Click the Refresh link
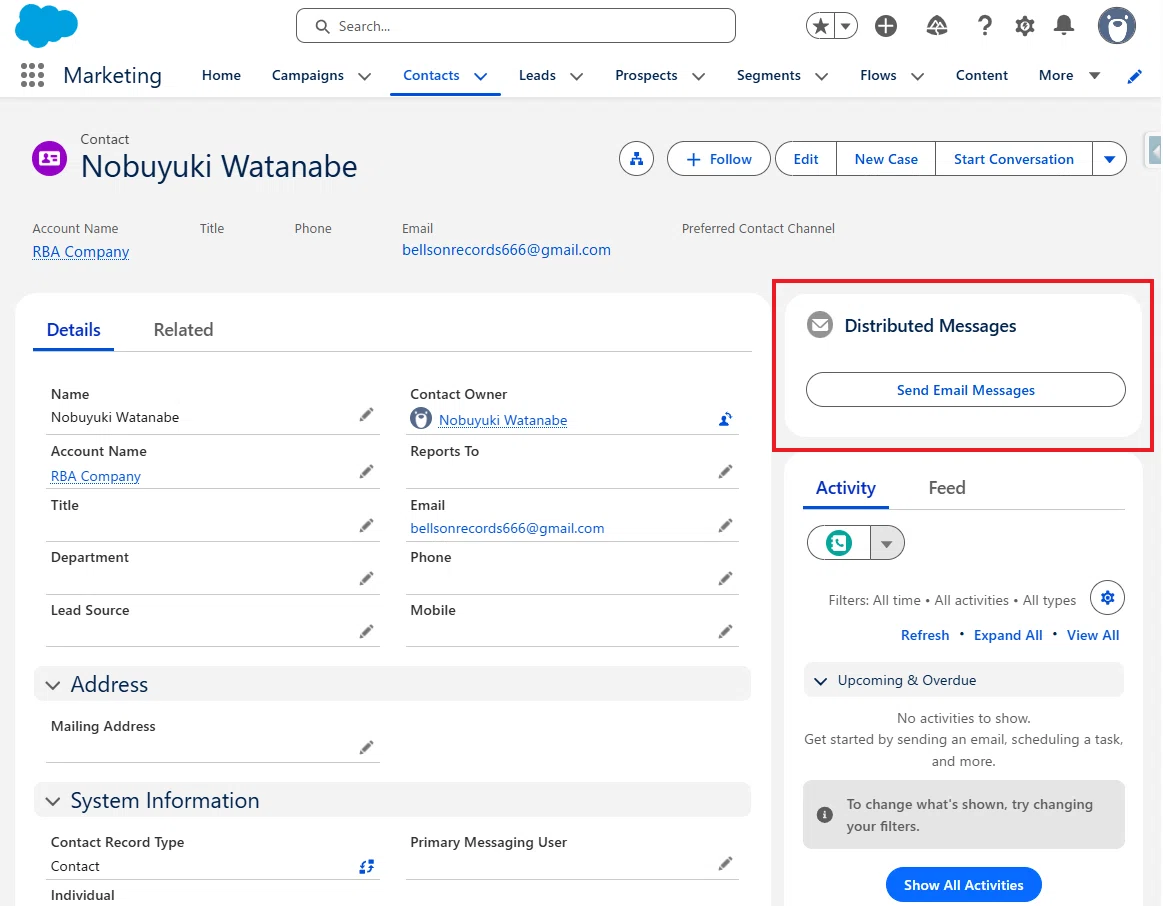The height and width of the screenshot is (906, 1163). (x=925, y=635)
